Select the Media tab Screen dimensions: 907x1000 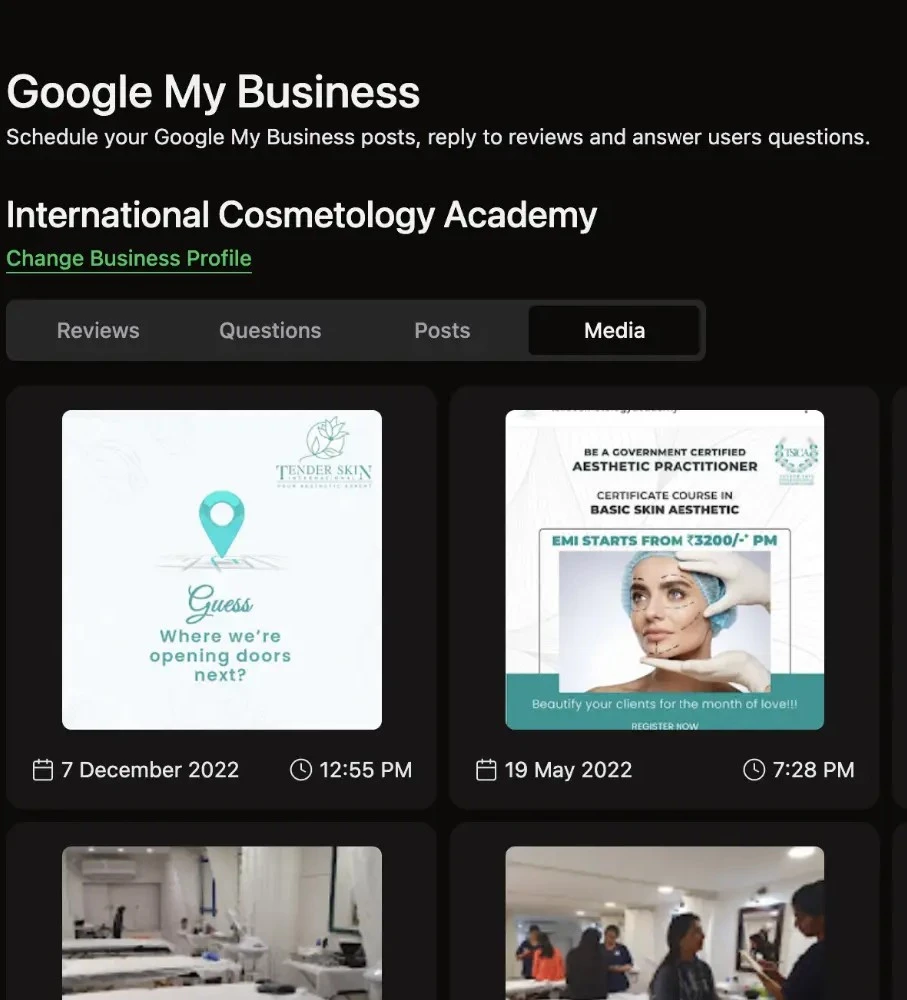coord(615,330)
